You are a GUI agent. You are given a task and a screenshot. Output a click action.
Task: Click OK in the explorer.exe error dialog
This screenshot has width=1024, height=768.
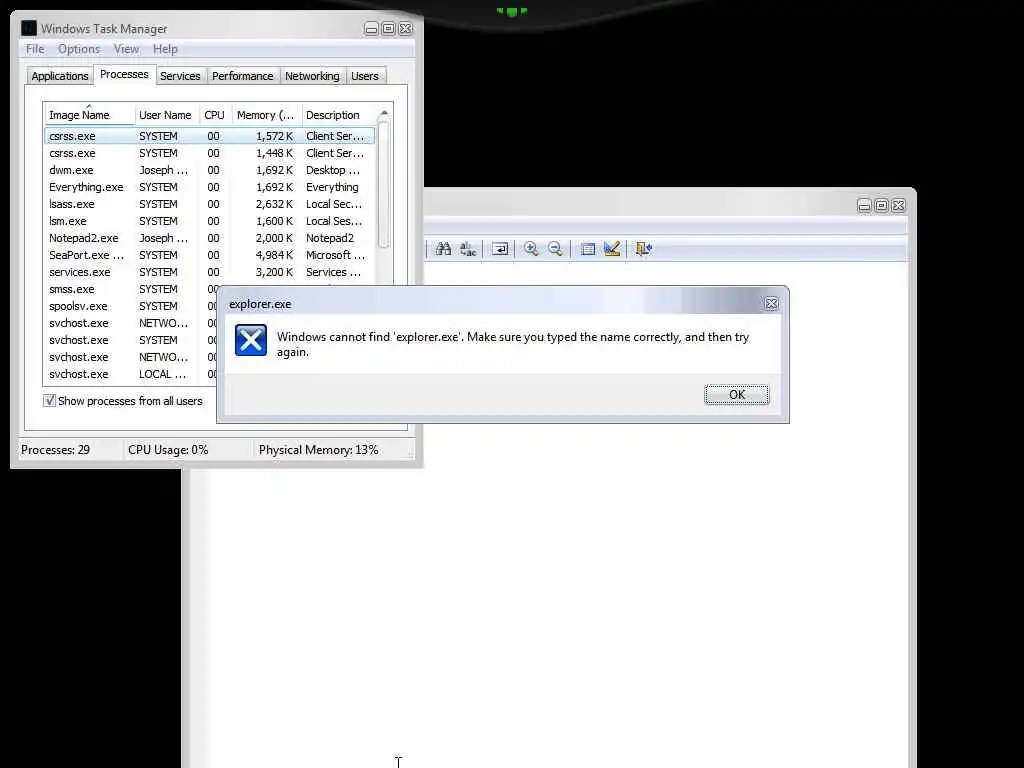click(x=737, y=394)
